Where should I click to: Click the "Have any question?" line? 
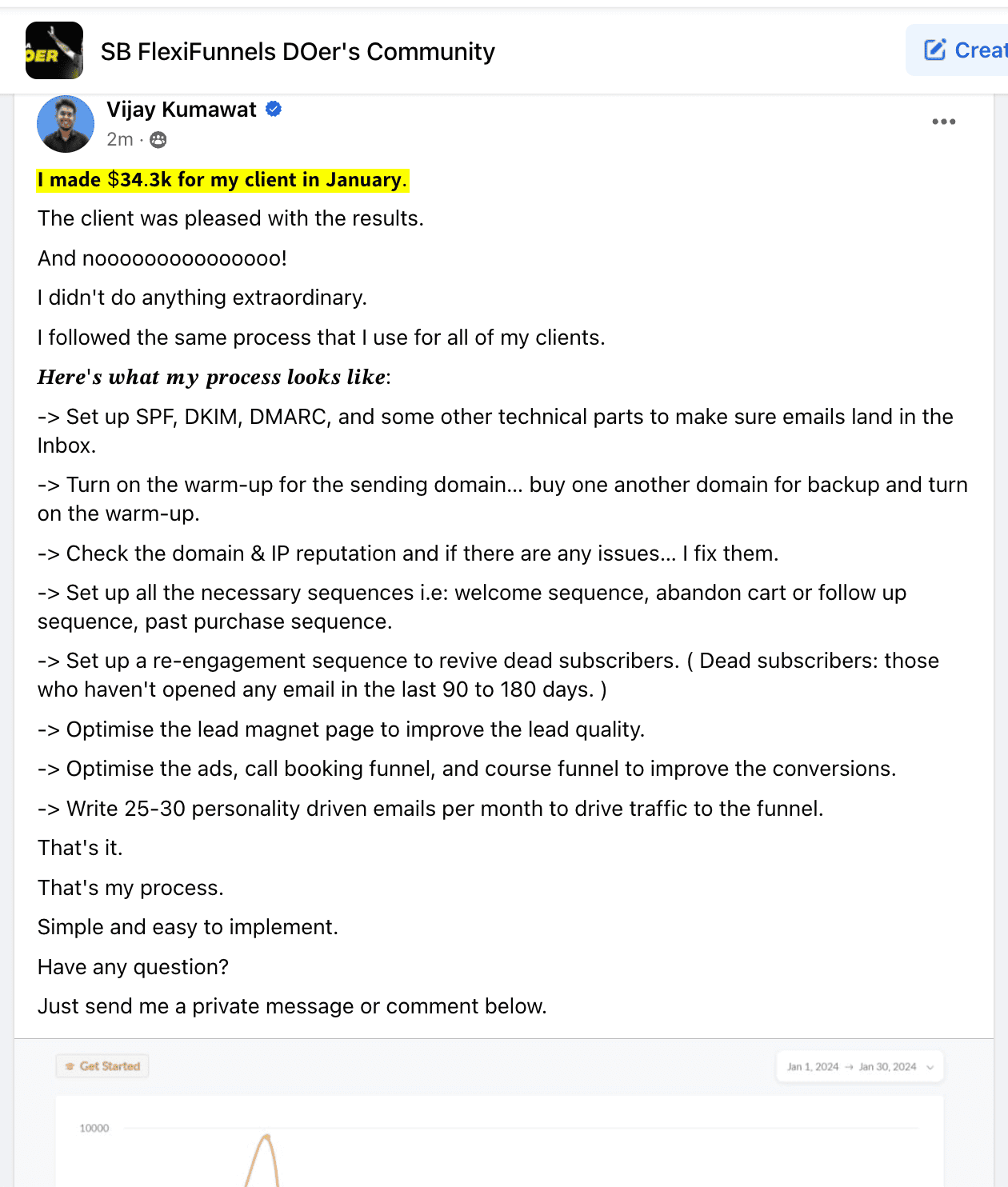(x=133, y=967)
